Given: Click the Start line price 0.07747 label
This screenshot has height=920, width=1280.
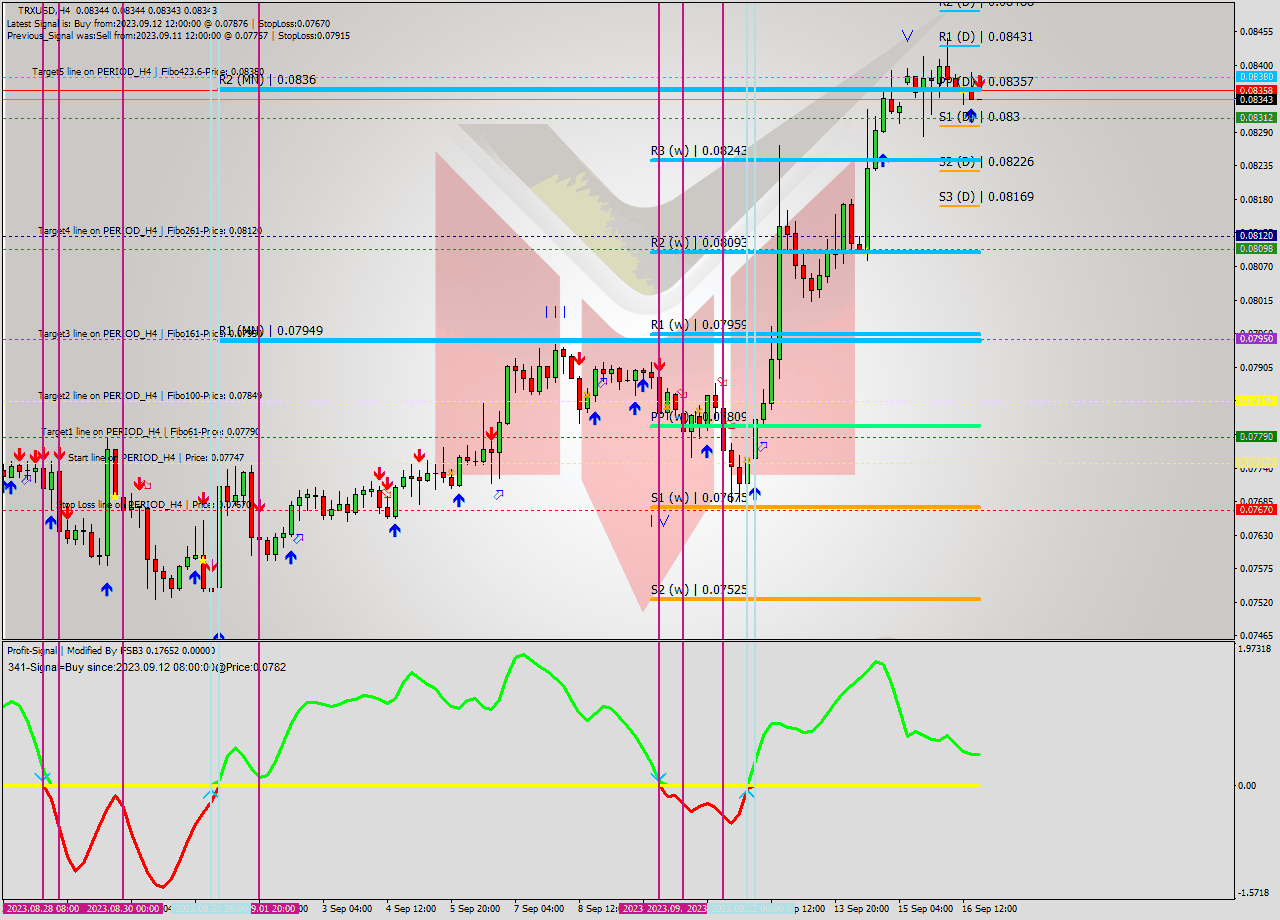Looking at the screenshot, I should click(x=156, y=457).
